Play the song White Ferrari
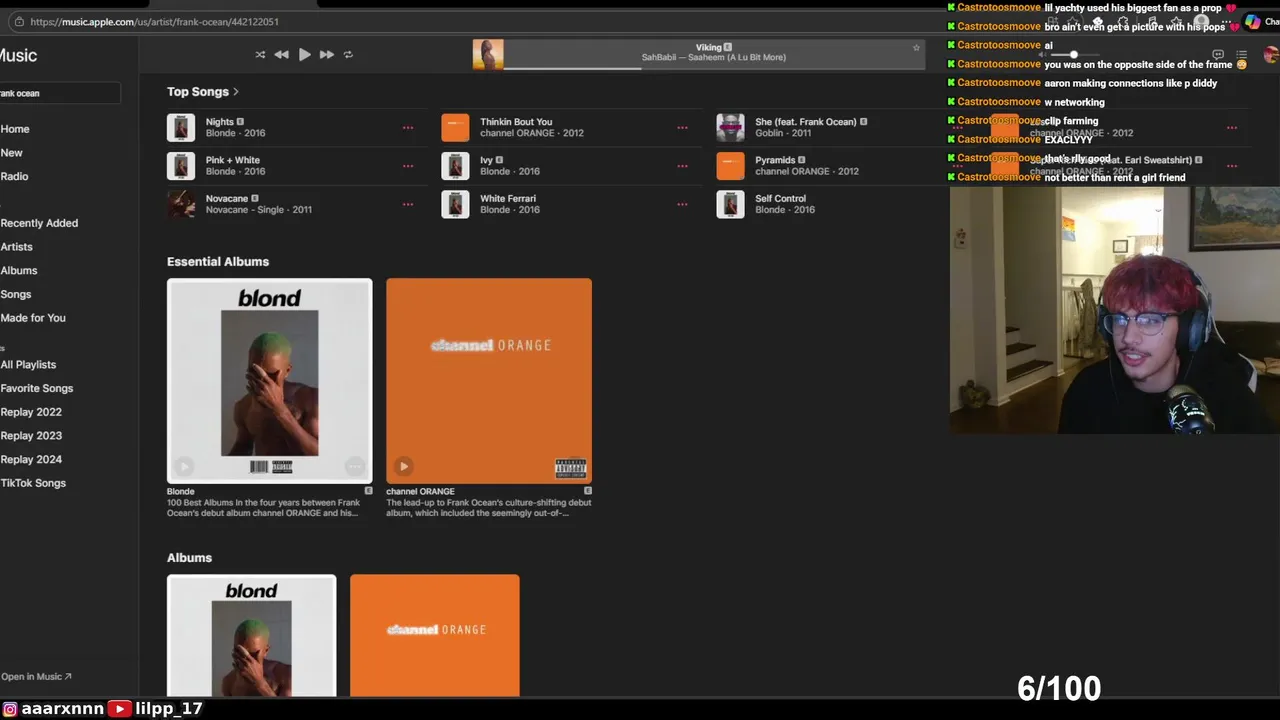The height and width of the screenshot is (720, 1280). click(508, 198)
